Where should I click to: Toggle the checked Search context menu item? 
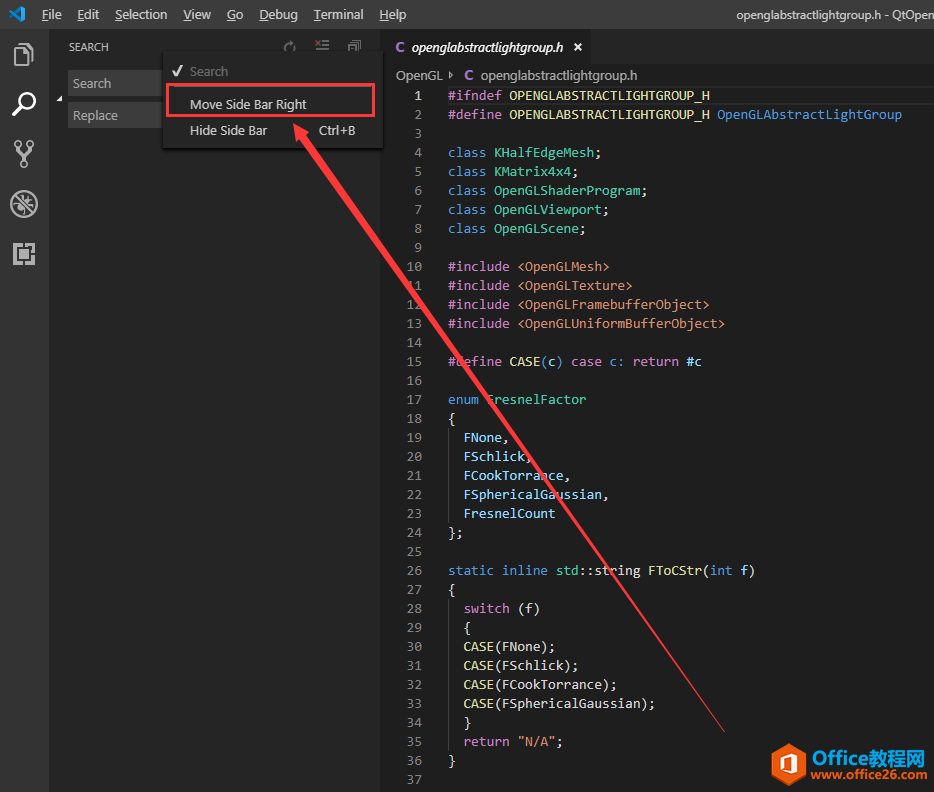[208, 72]
